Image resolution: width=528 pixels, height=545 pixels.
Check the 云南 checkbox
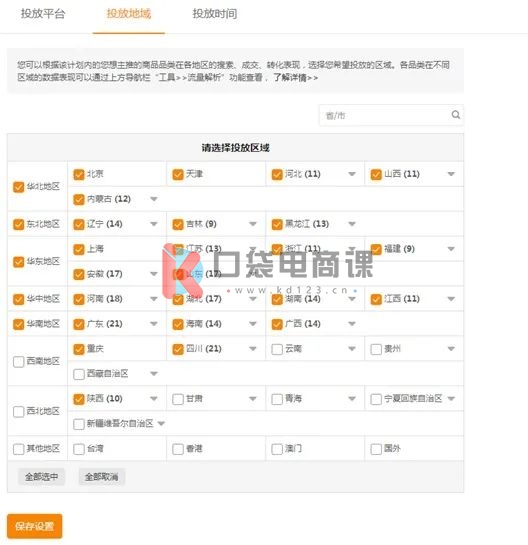pyautogui.click(x=277, y=349)
